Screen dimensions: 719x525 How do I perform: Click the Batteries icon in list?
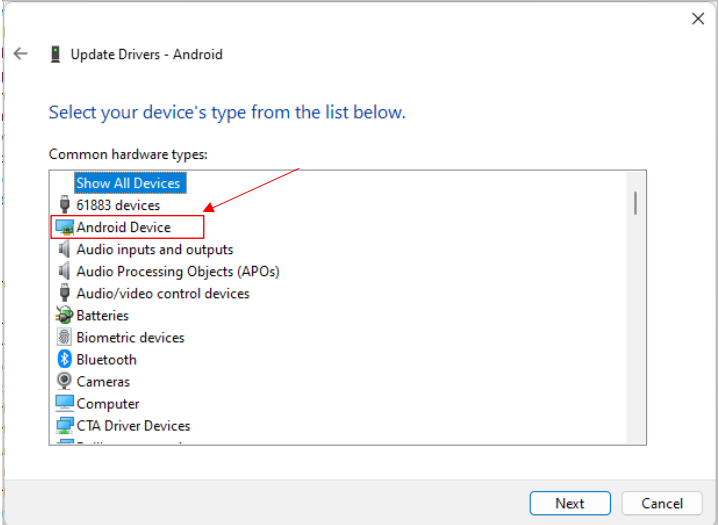(x=65, y=315)
